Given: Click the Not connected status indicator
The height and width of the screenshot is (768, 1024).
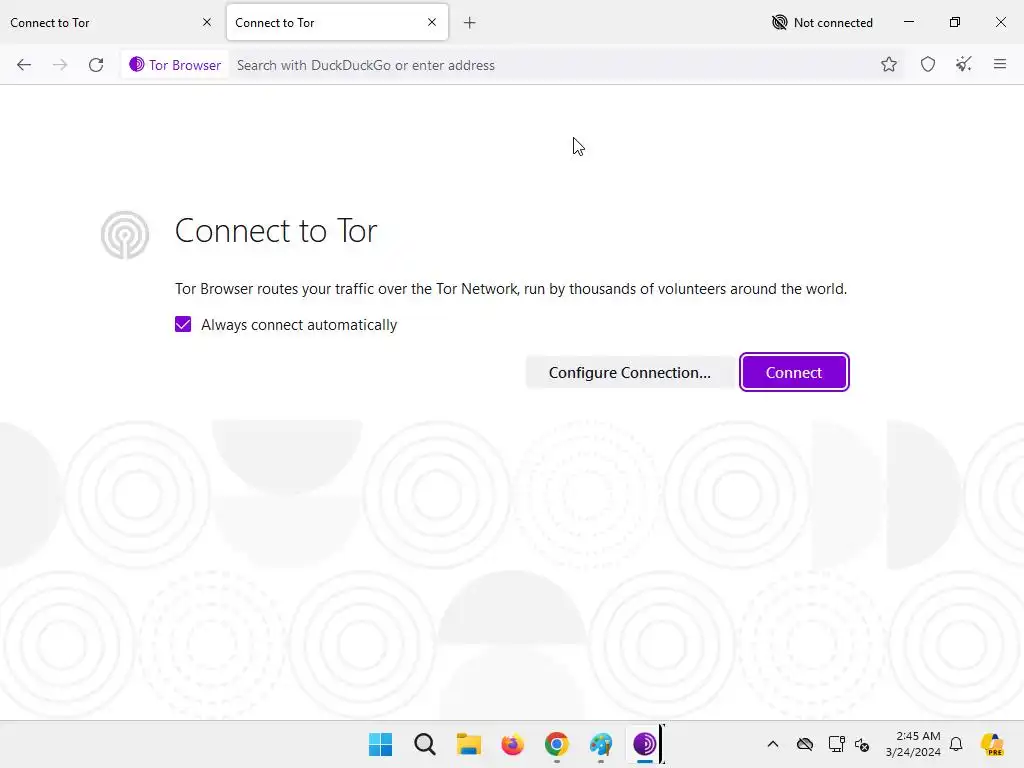Looking at the screenshot, I should (822, 23).
